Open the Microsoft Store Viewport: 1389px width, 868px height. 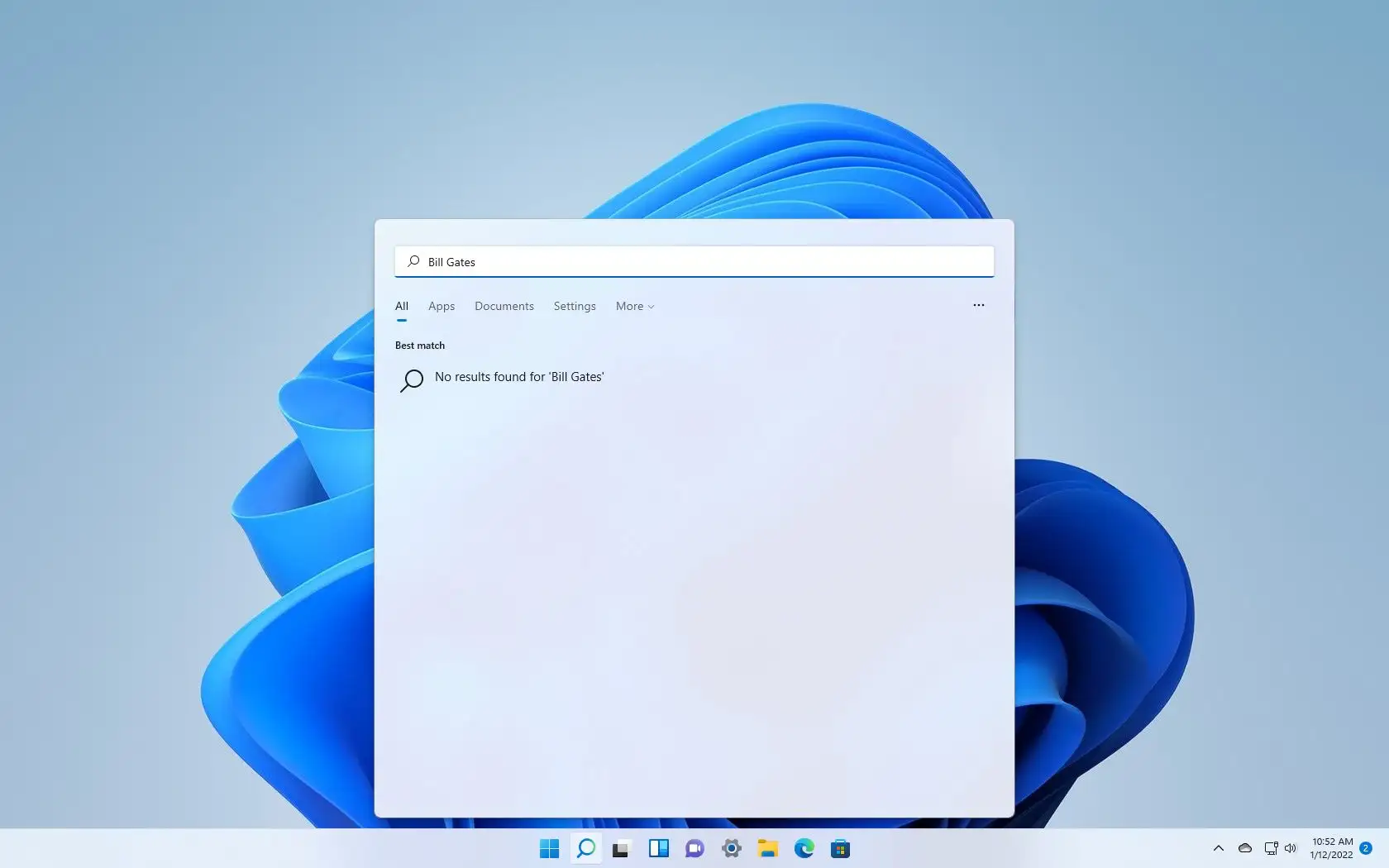point(841,848)
